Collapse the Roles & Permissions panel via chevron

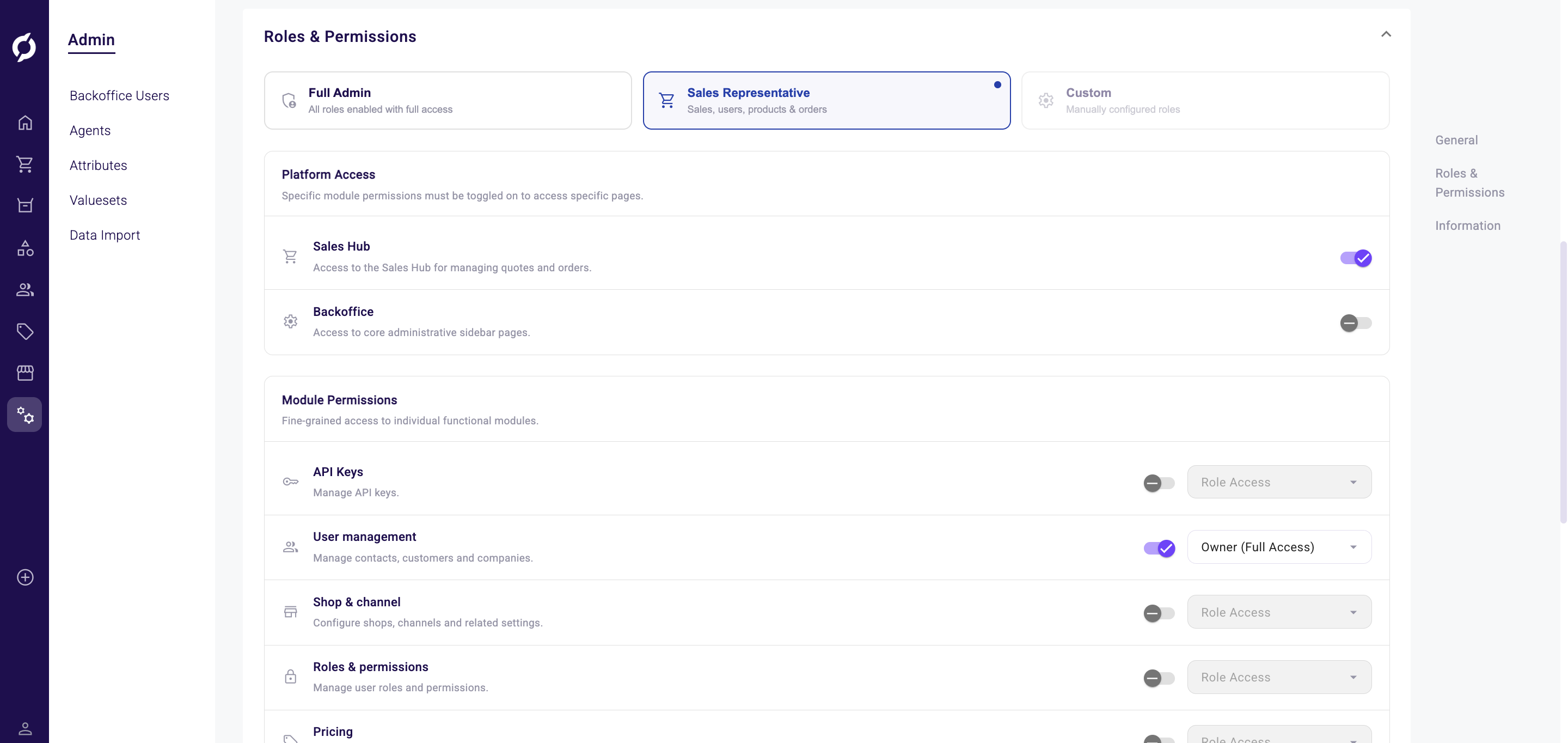click(x=1387, y=35)
